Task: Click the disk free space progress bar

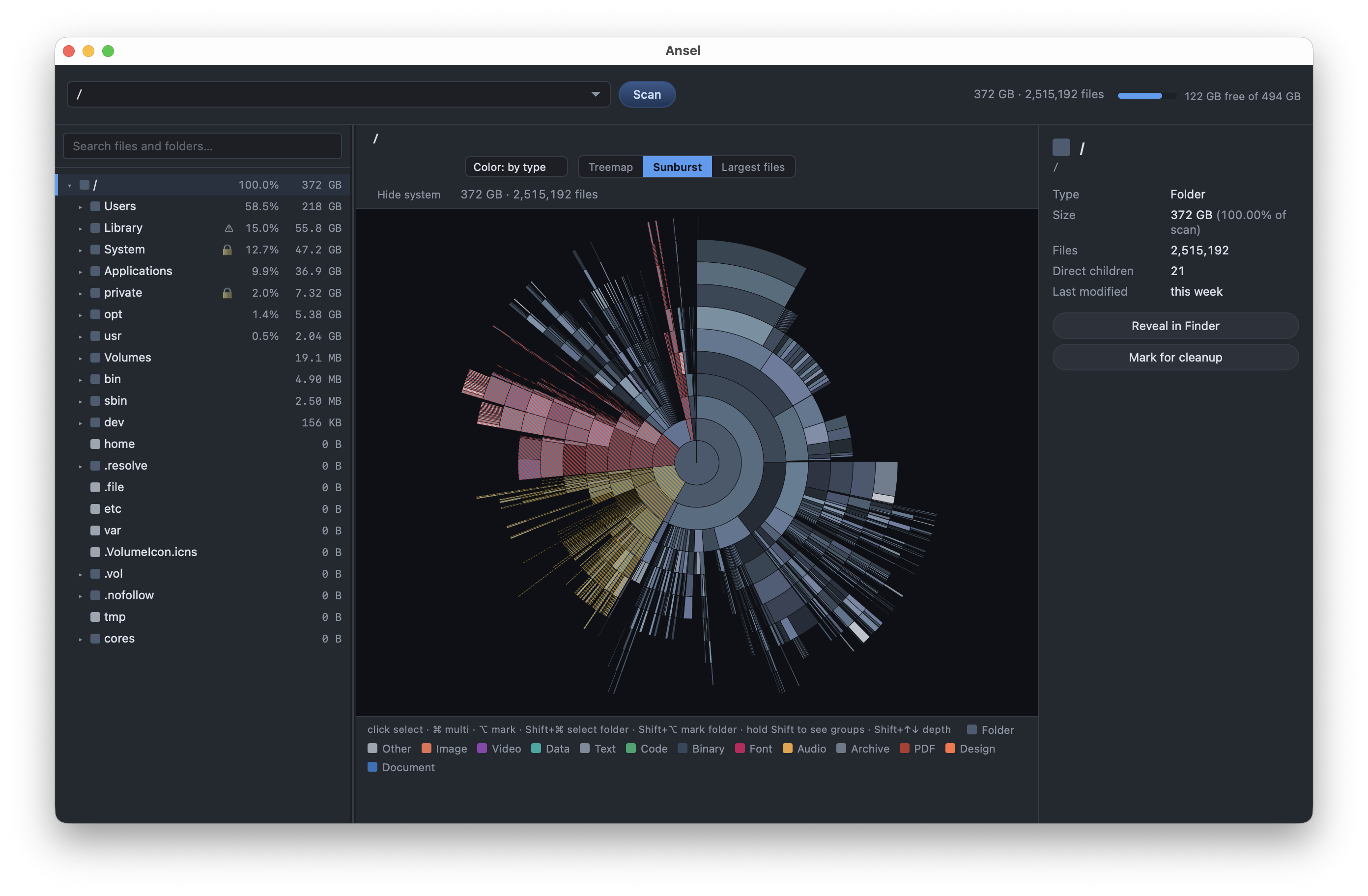Action: [x=1146, y=96]
